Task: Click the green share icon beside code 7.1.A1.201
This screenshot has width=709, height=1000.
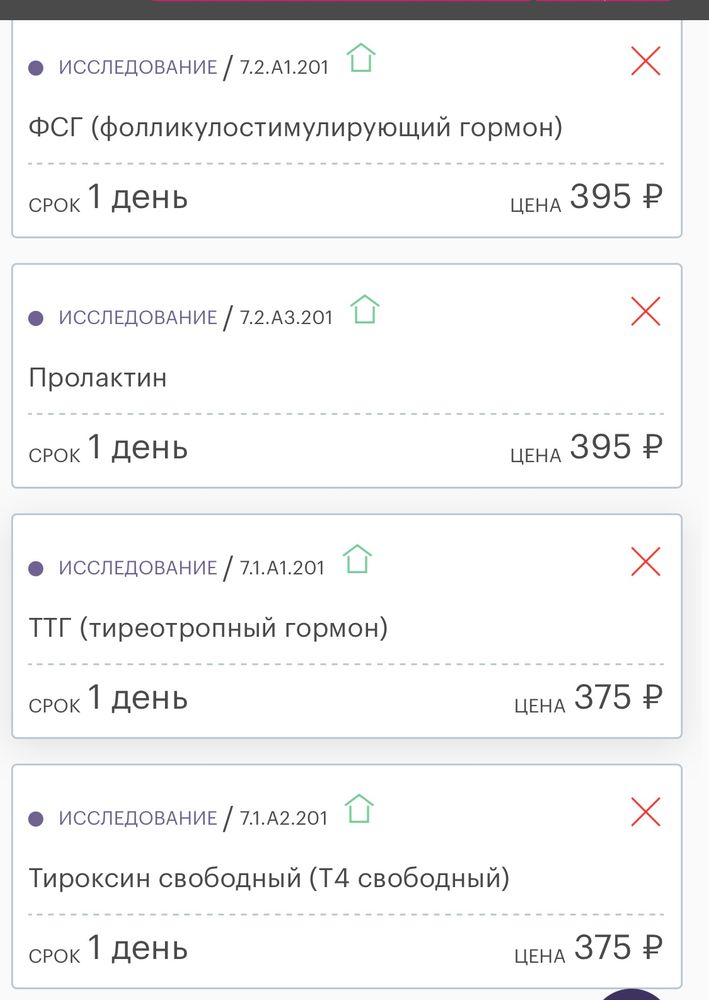Action: (x=356, y=561)
